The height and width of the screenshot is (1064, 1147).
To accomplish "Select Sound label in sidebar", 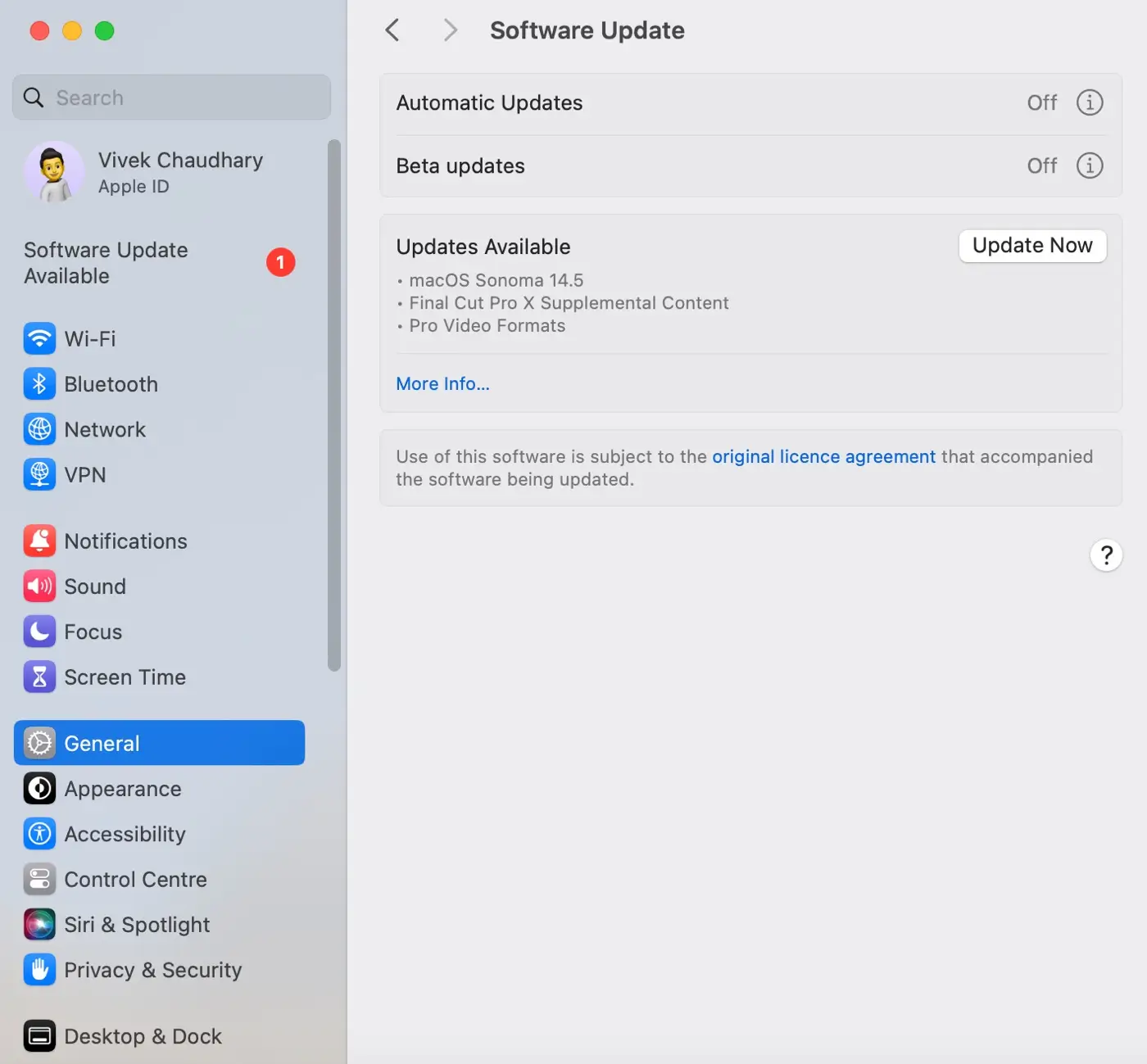I will tap(95, 586).
